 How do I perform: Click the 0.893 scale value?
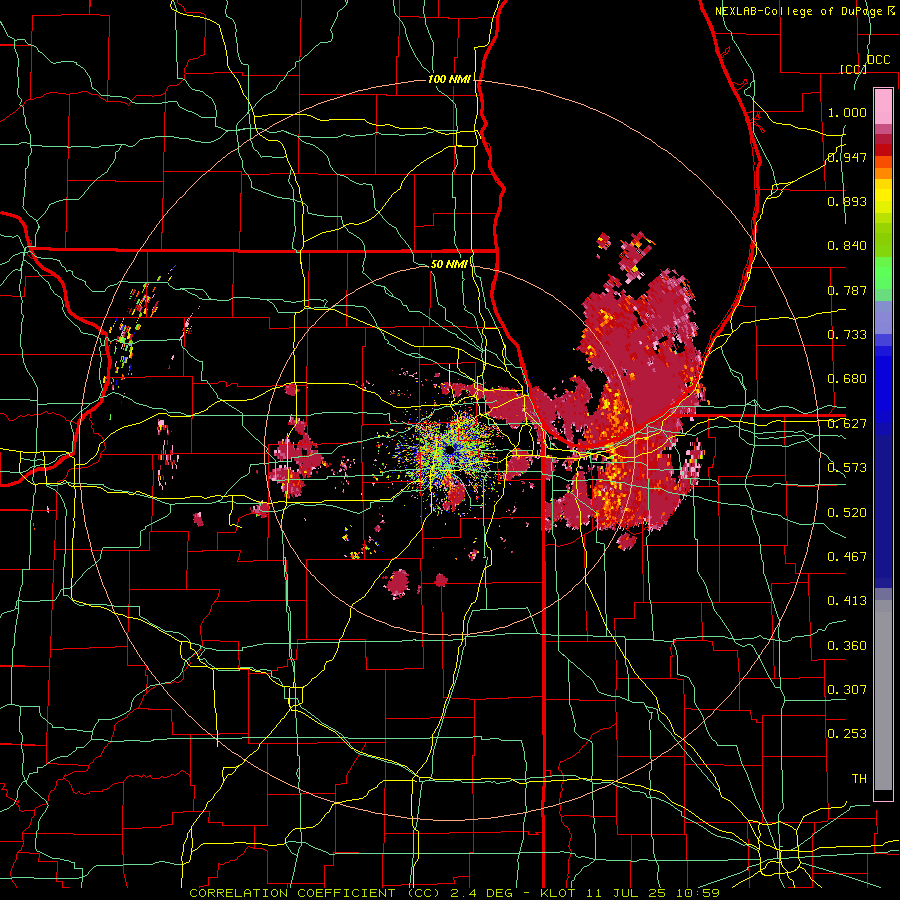[847, 201]
